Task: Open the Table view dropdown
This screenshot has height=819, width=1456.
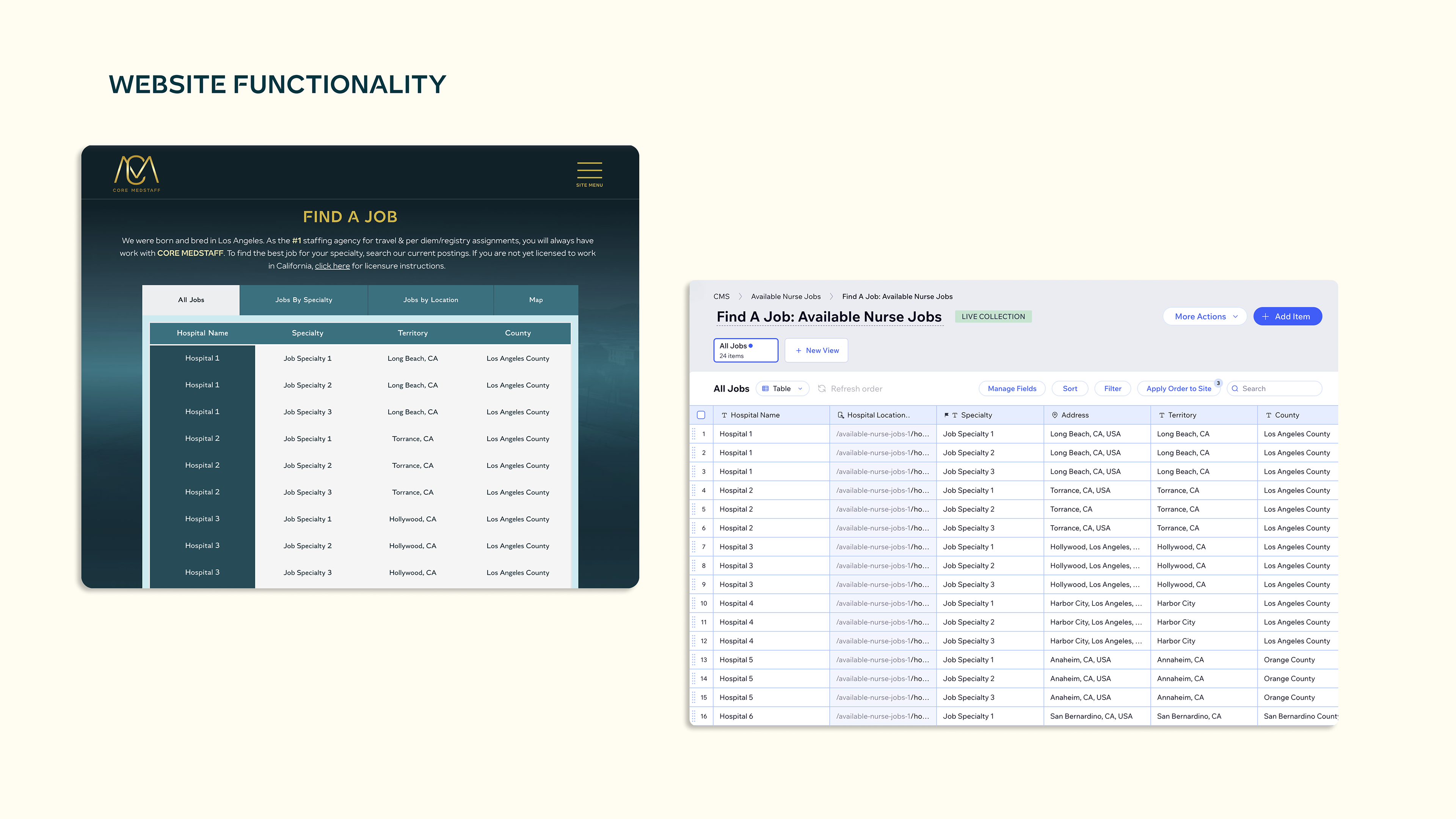Action: tap(782, 388)
